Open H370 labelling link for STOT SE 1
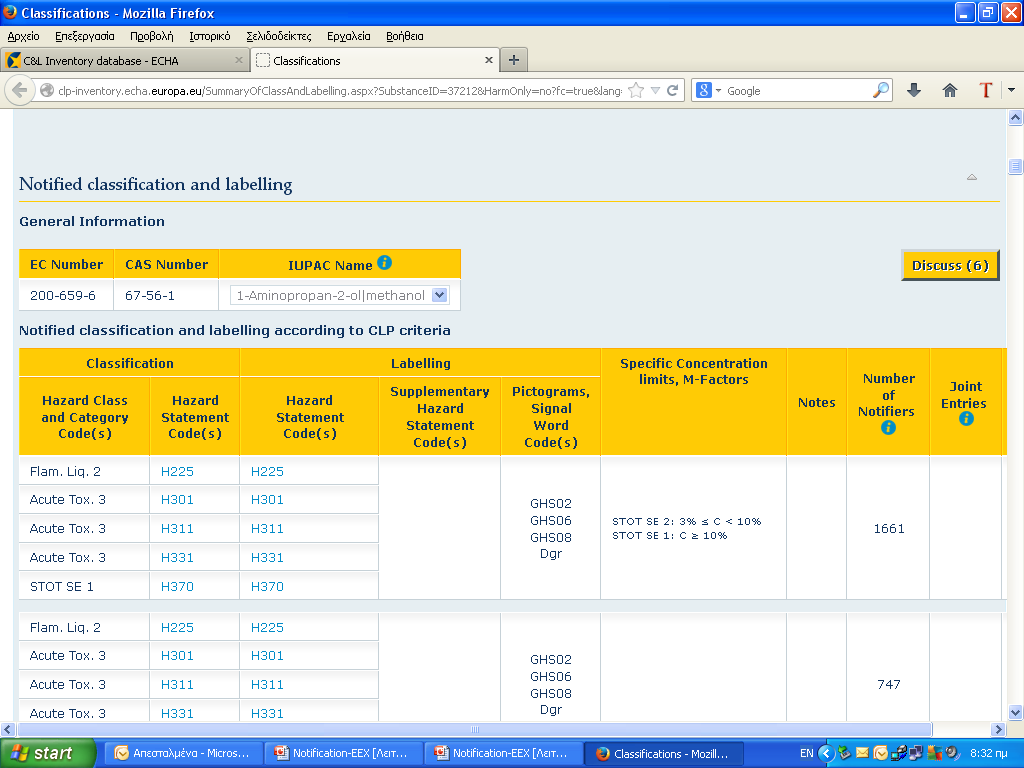Screen dimensions: 1024x768 pyautogui.click(x=267, y=586)
